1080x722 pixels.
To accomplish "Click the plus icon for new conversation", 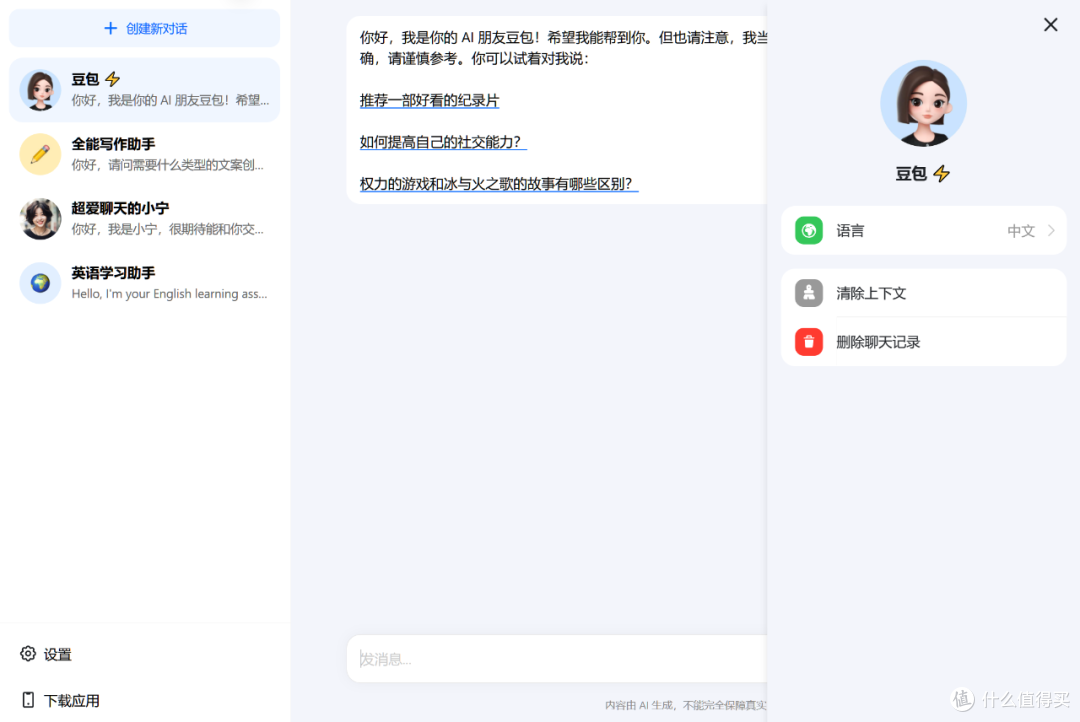I will (110, 28).
